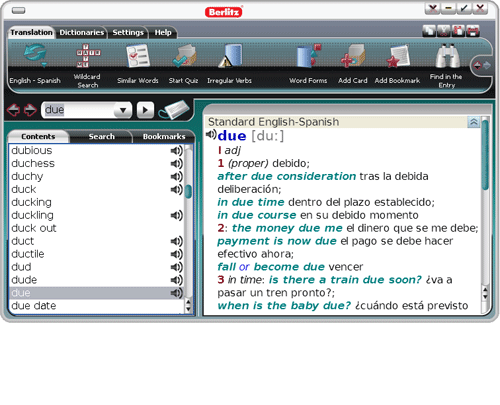
Task: Select the Contents tab
Action: tap(38, 136)
